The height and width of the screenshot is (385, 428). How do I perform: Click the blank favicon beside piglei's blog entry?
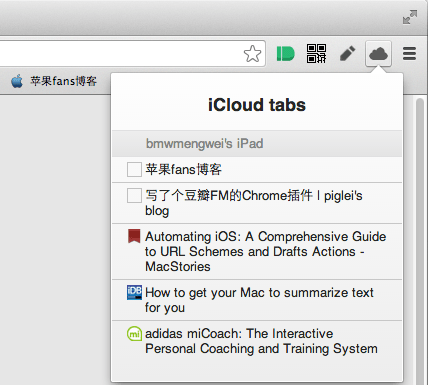click(x=134, y=195)
